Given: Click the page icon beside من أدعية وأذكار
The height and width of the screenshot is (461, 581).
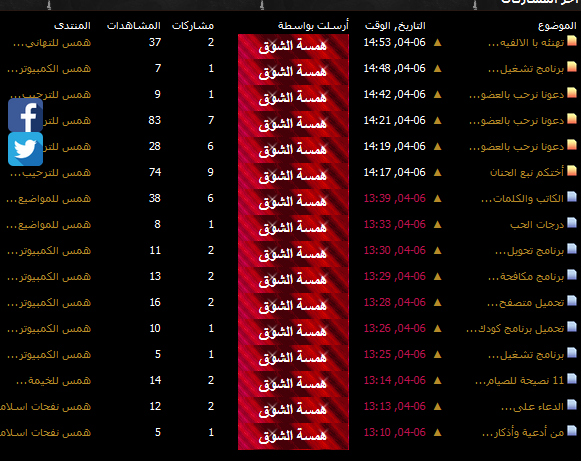Looking at the screenshot, I should point(572,431).
